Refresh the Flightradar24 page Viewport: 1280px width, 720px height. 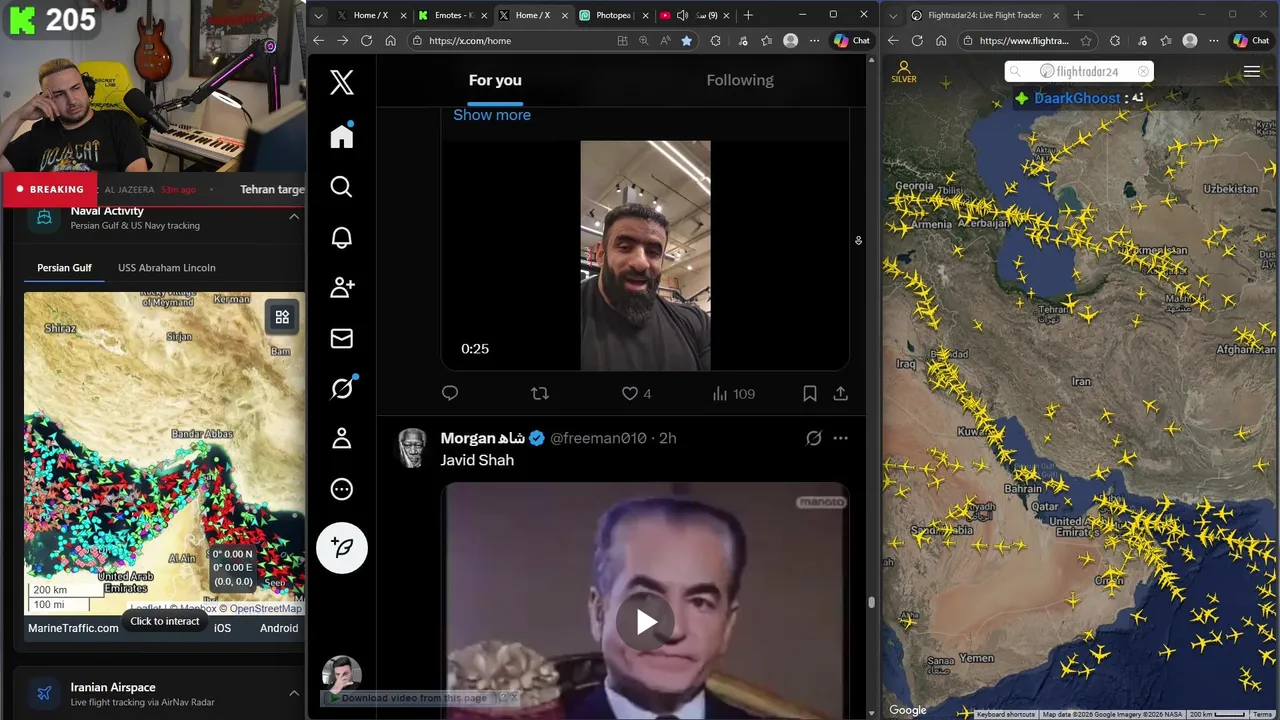tap(917, 40)
